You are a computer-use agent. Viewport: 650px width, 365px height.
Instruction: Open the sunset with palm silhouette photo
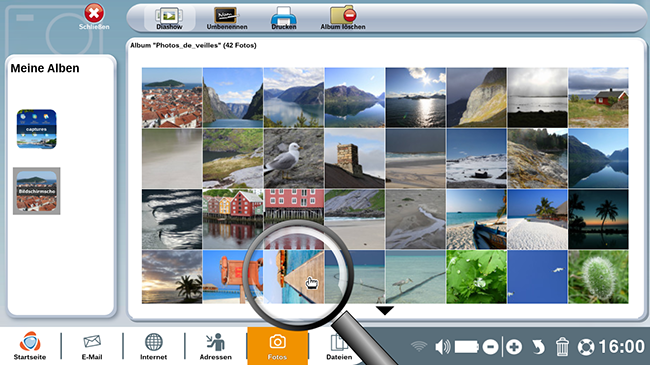[172, 277]
